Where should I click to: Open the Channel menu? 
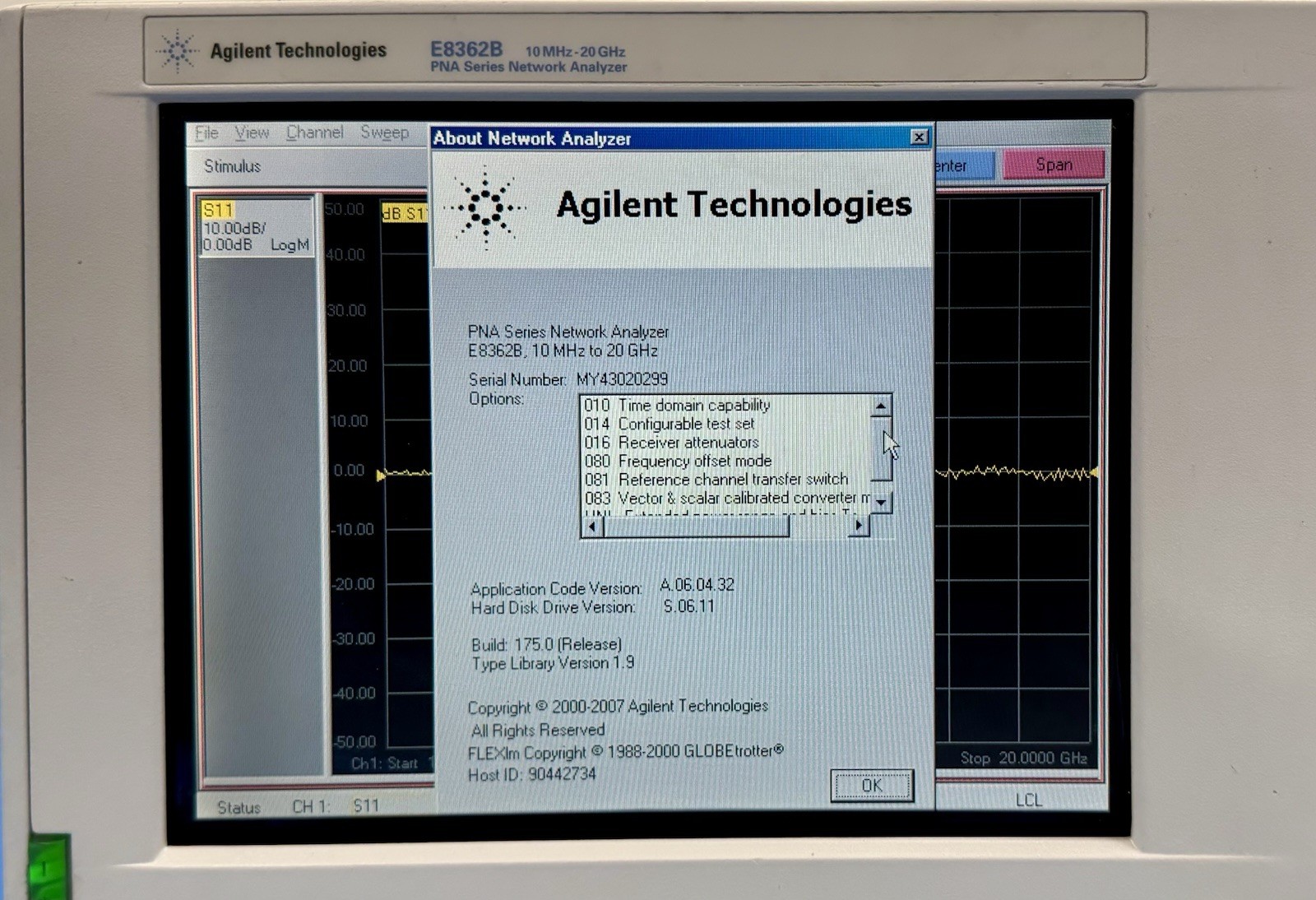314,132
